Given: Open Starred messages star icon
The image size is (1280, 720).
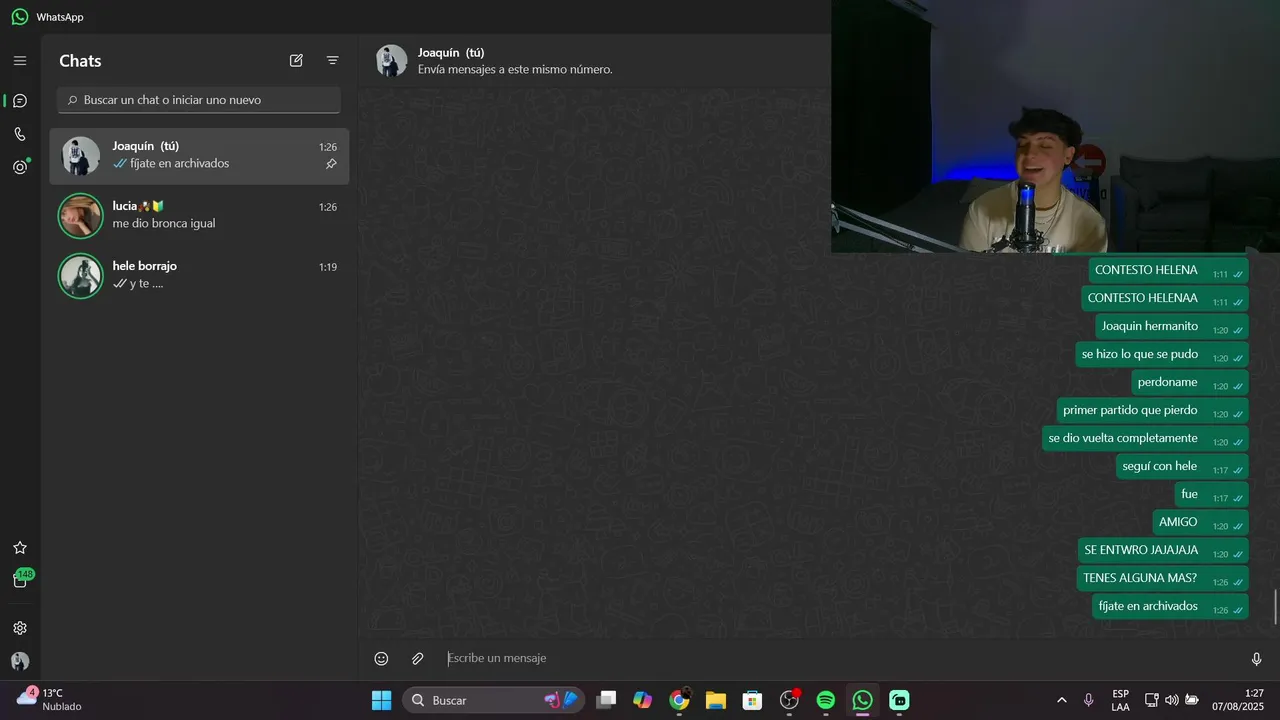Looking at the screenshot, I should click(20, 548).
